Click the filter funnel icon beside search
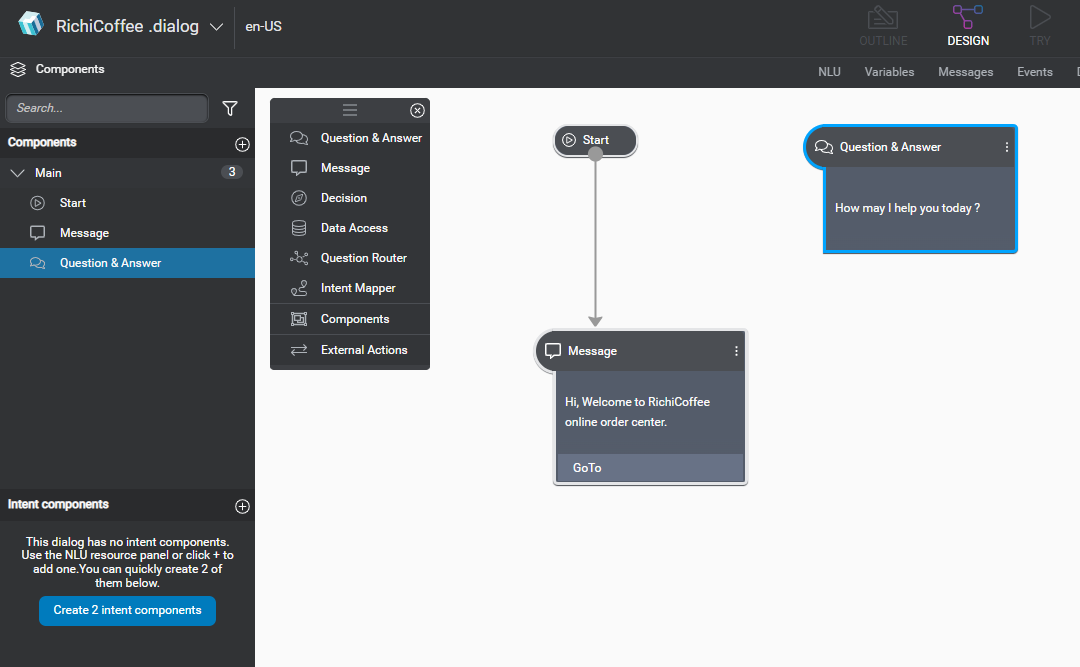 (x=230, y=108)
